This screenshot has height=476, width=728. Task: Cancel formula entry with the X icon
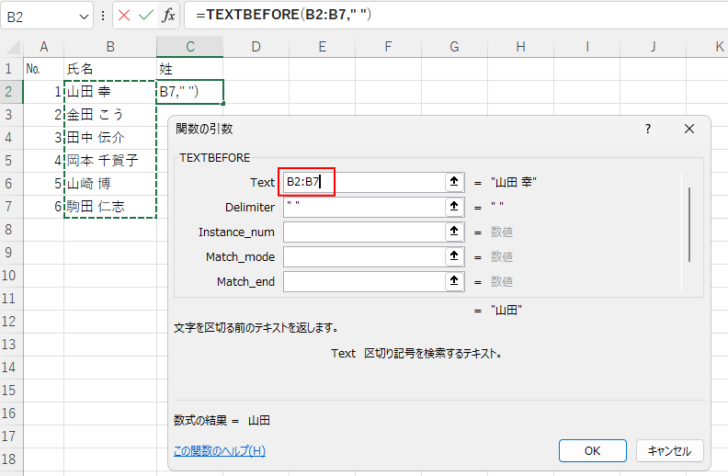[123, 17]
